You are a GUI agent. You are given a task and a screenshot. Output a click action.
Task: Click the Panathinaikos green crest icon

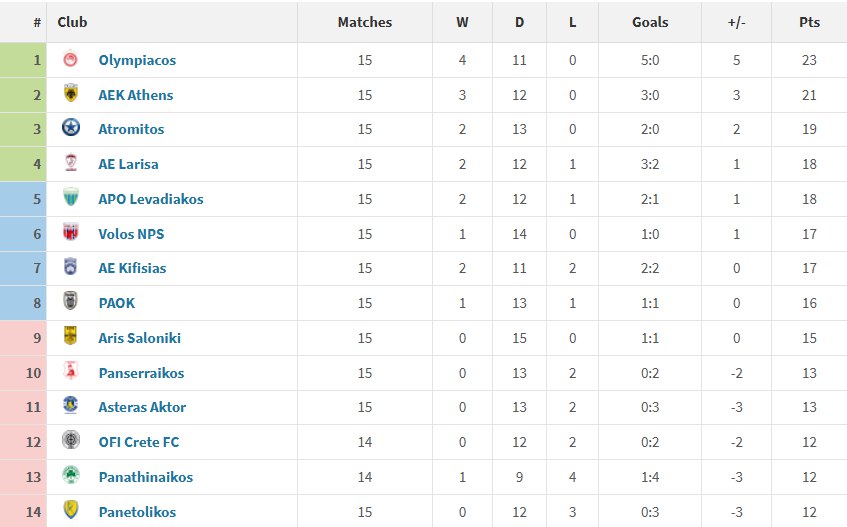(x=70, y=477)
